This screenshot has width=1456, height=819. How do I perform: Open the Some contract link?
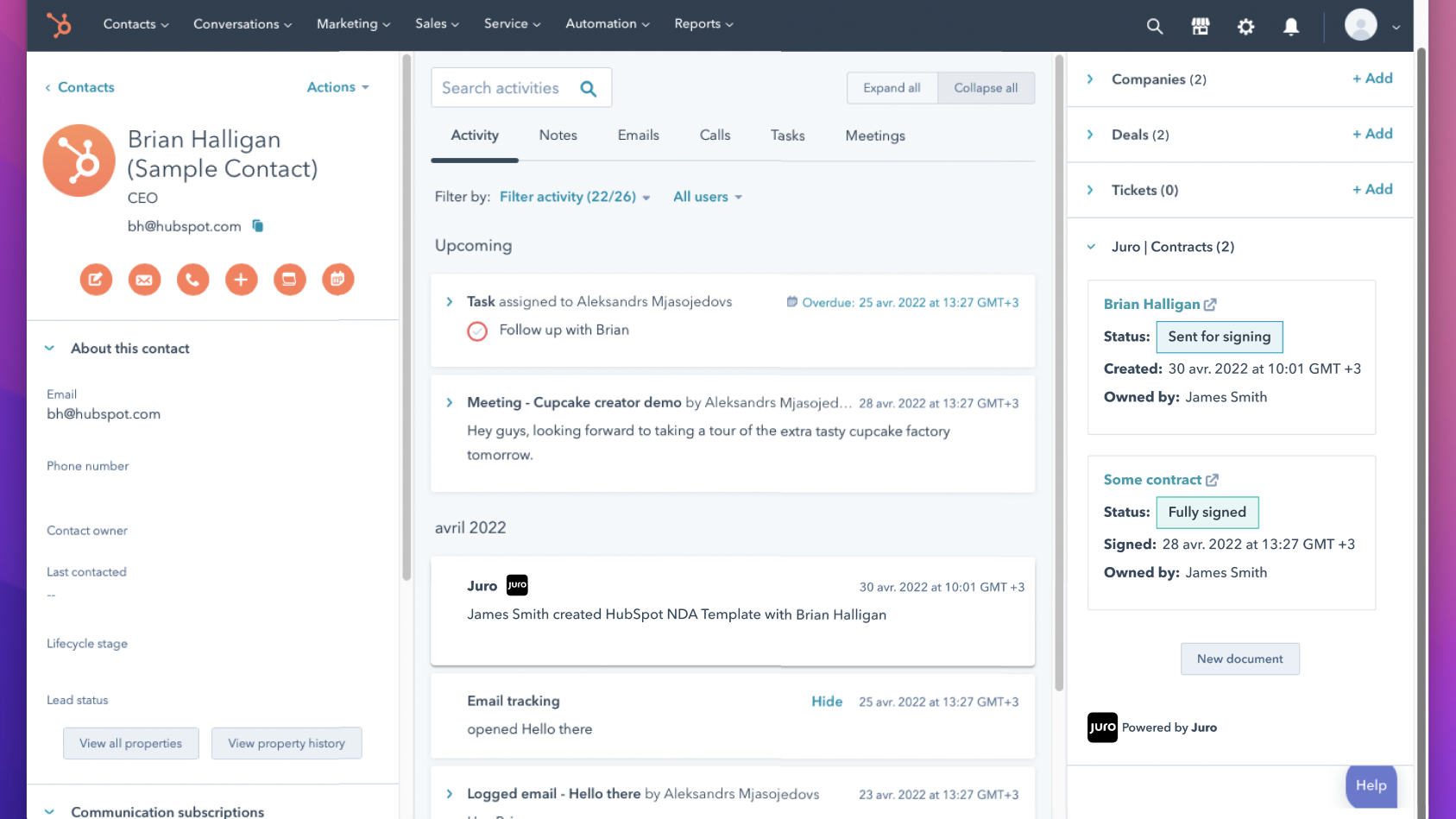click(x=1154, y=479)
